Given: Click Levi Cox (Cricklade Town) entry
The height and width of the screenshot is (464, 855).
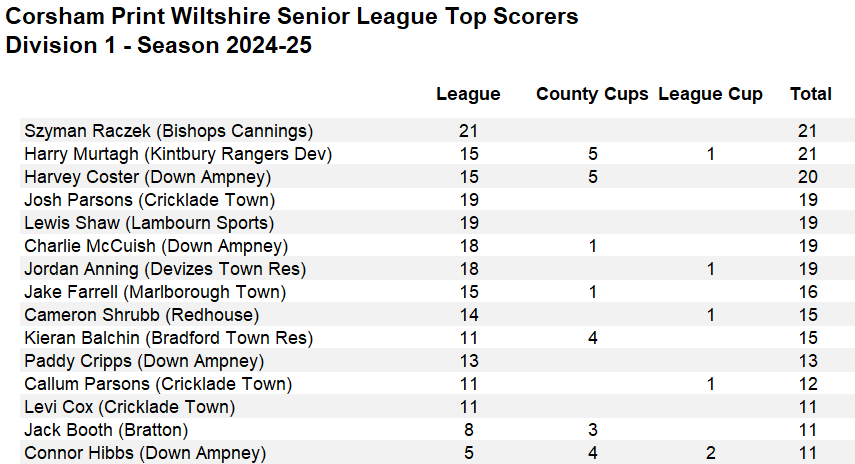Looking at the screenshot, I should pyautogui.click(x=130, y=407).
